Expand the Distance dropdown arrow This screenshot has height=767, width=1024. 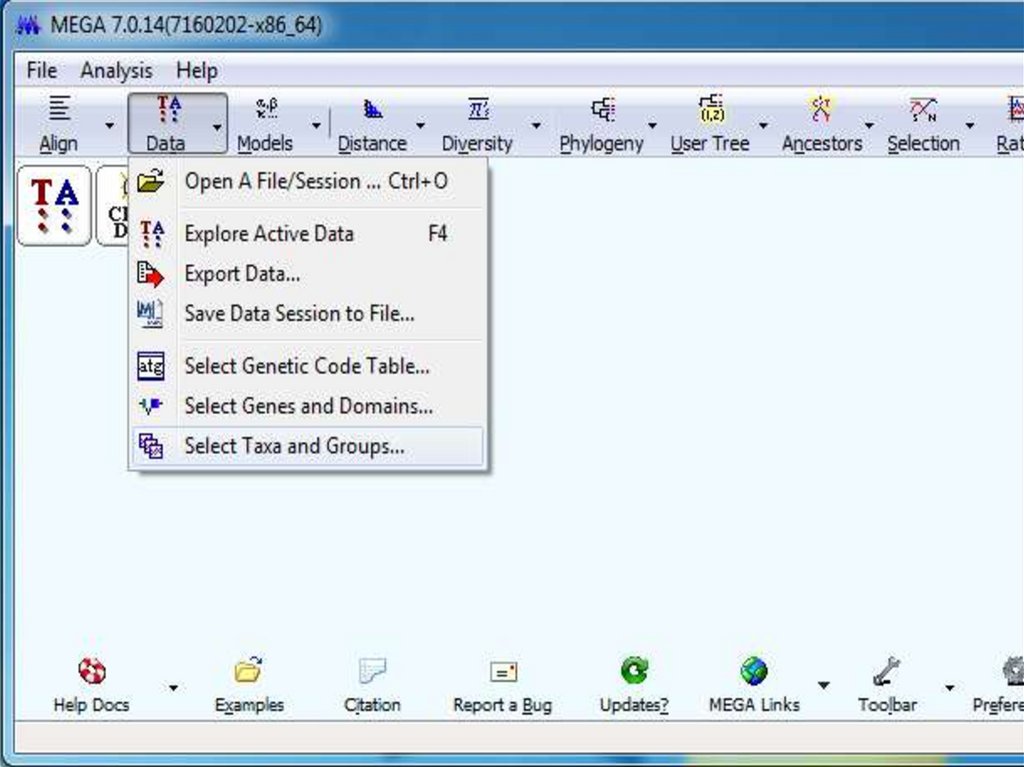(x=420, y=125)
